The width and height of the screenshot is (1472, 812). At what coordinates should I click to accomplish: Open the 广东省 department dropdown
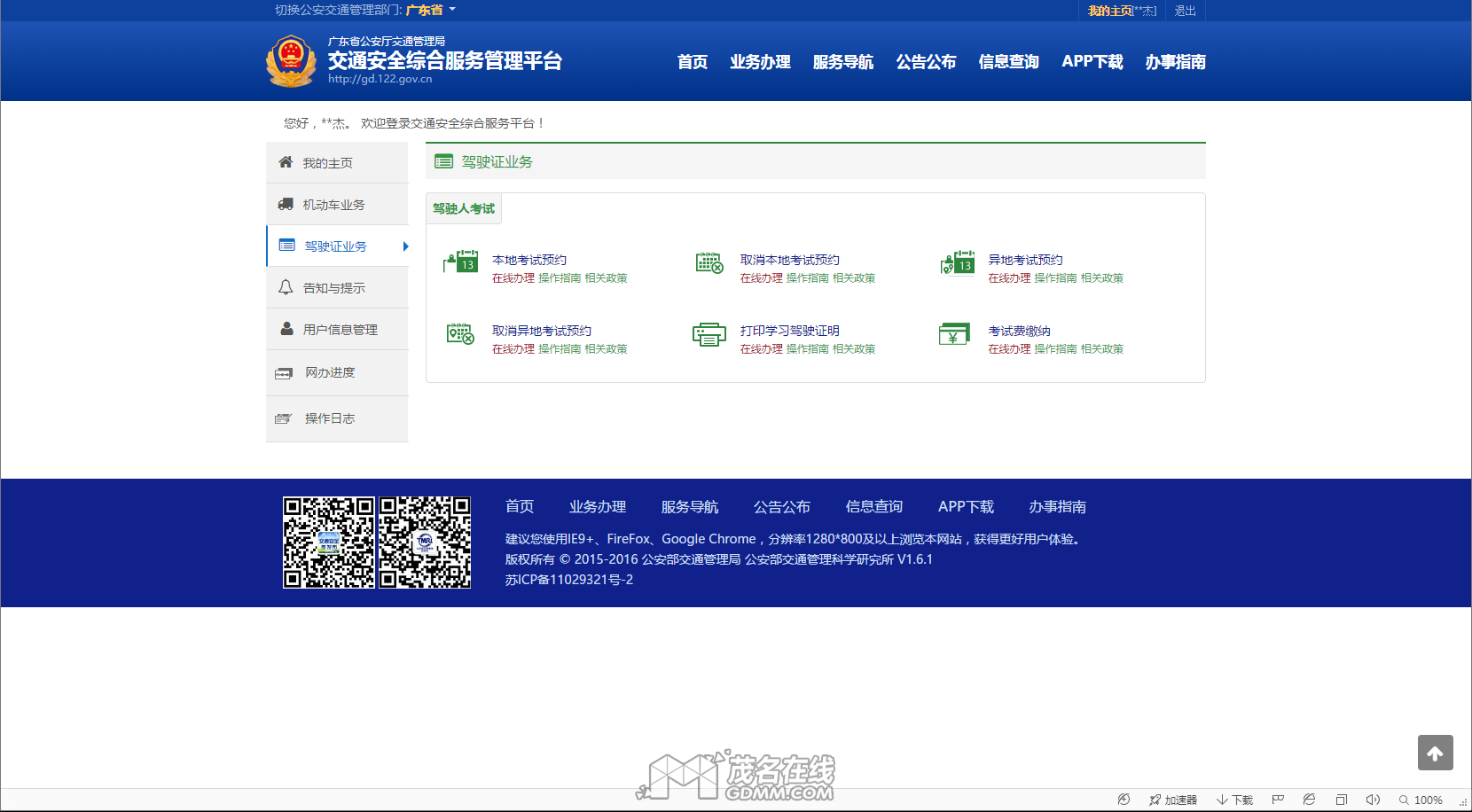point(431,10)
